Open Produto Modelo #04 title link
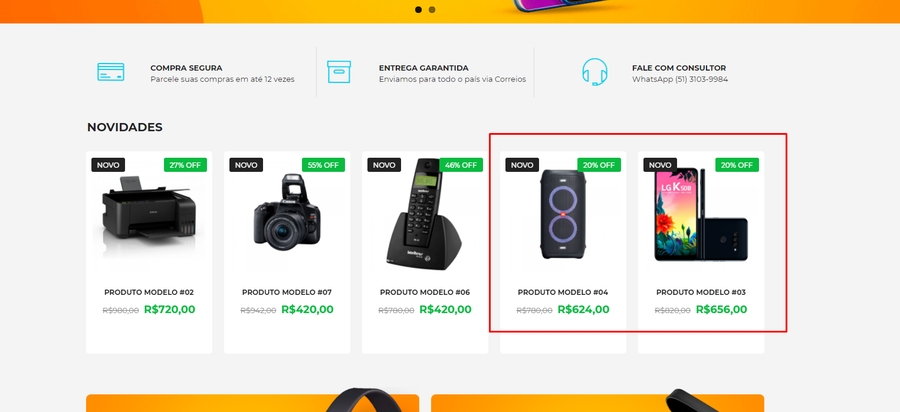 tap(563, 292)
